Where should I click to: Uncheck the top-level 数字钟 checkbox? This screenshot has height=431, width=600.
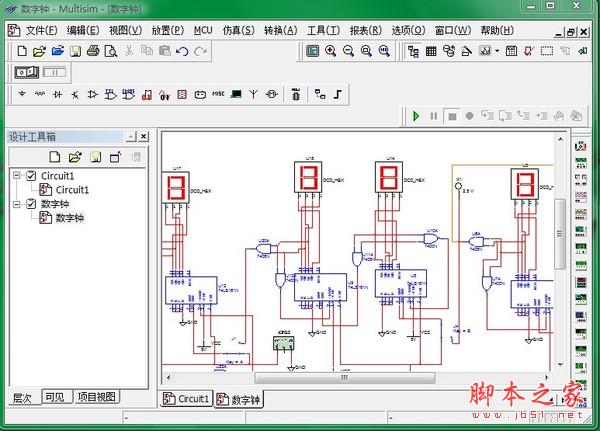point(31,204)
